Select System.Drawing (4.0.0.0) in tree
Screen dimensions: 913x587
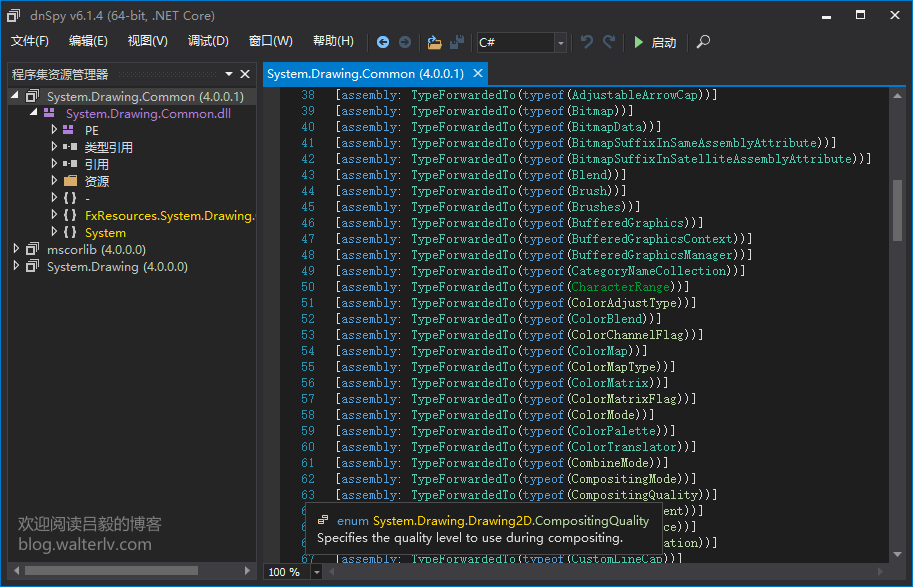[x=117, y=267]
